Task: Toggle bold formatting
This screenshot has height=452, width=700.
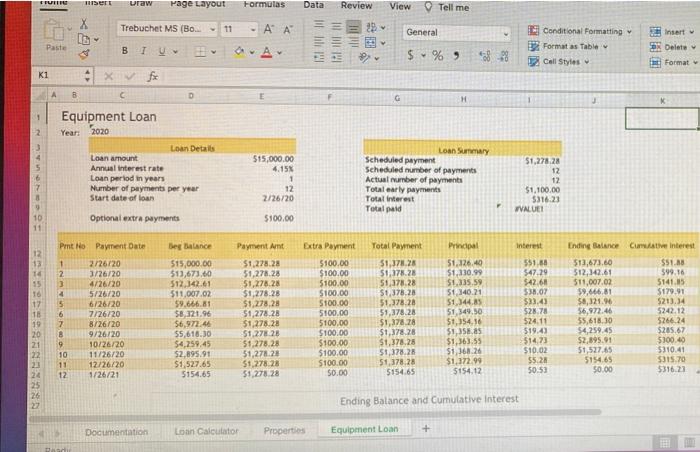Action: tap(125, 51)
